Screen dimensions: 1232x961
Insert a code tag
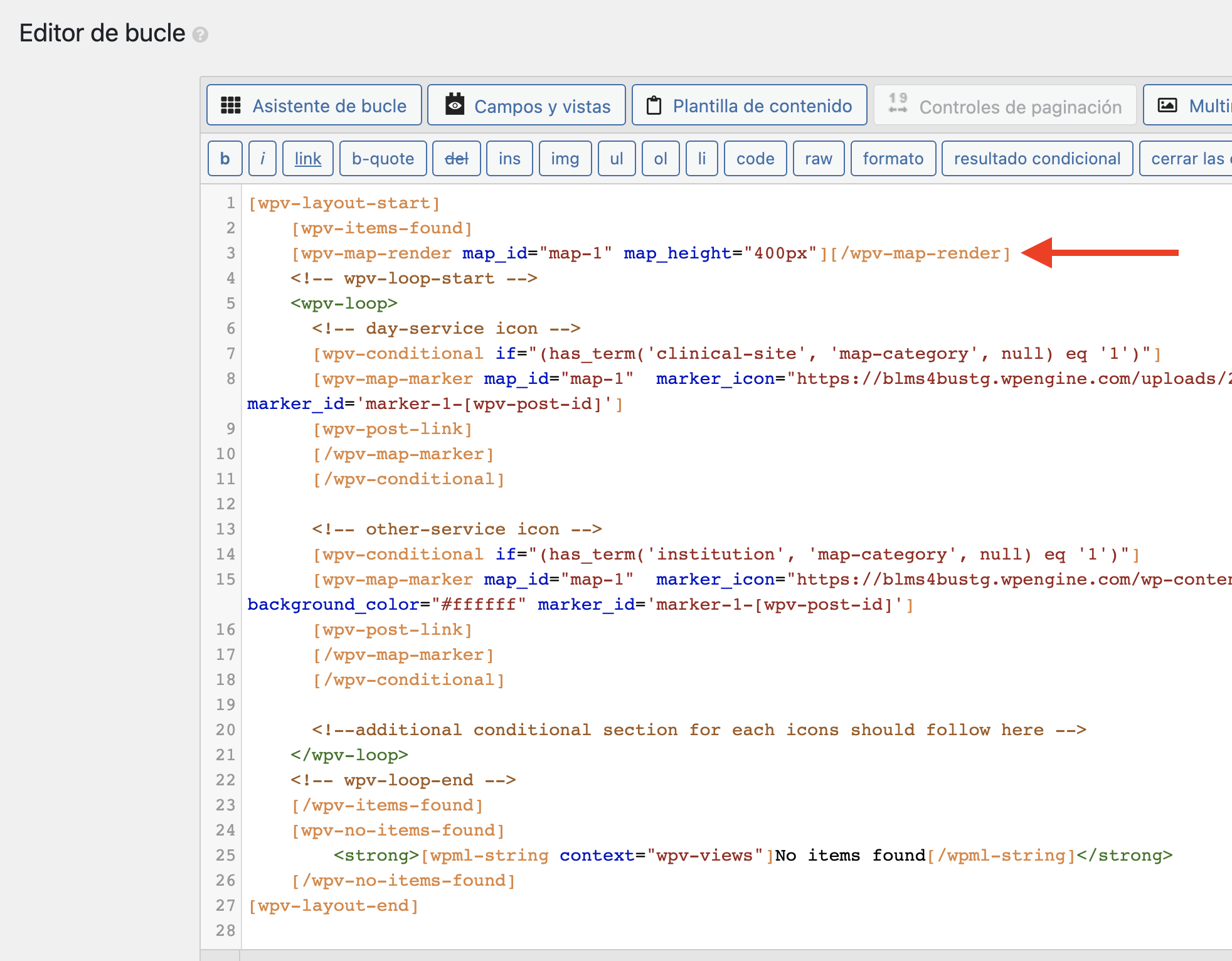point(755,159)
